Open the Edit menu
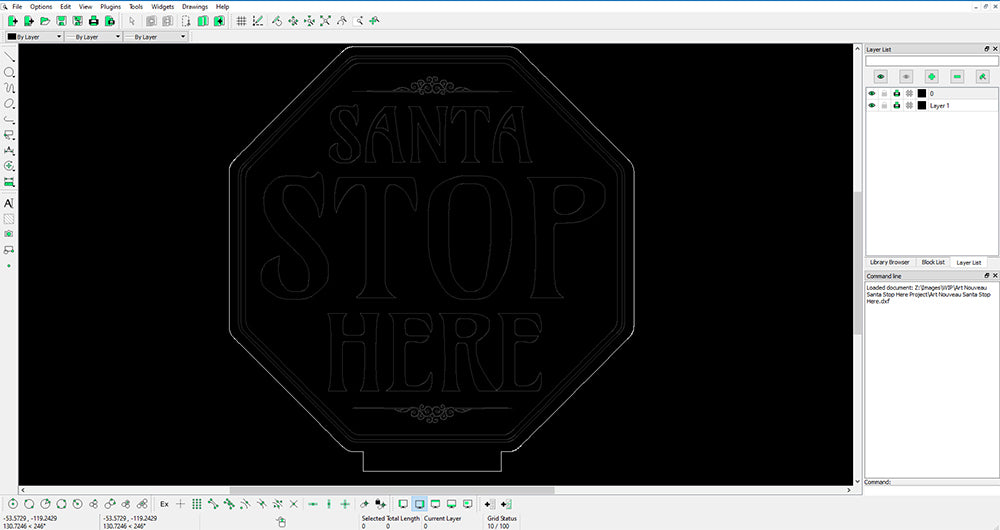The width and height of the screenshot is (1000, 530). click(x=66, y=6)
